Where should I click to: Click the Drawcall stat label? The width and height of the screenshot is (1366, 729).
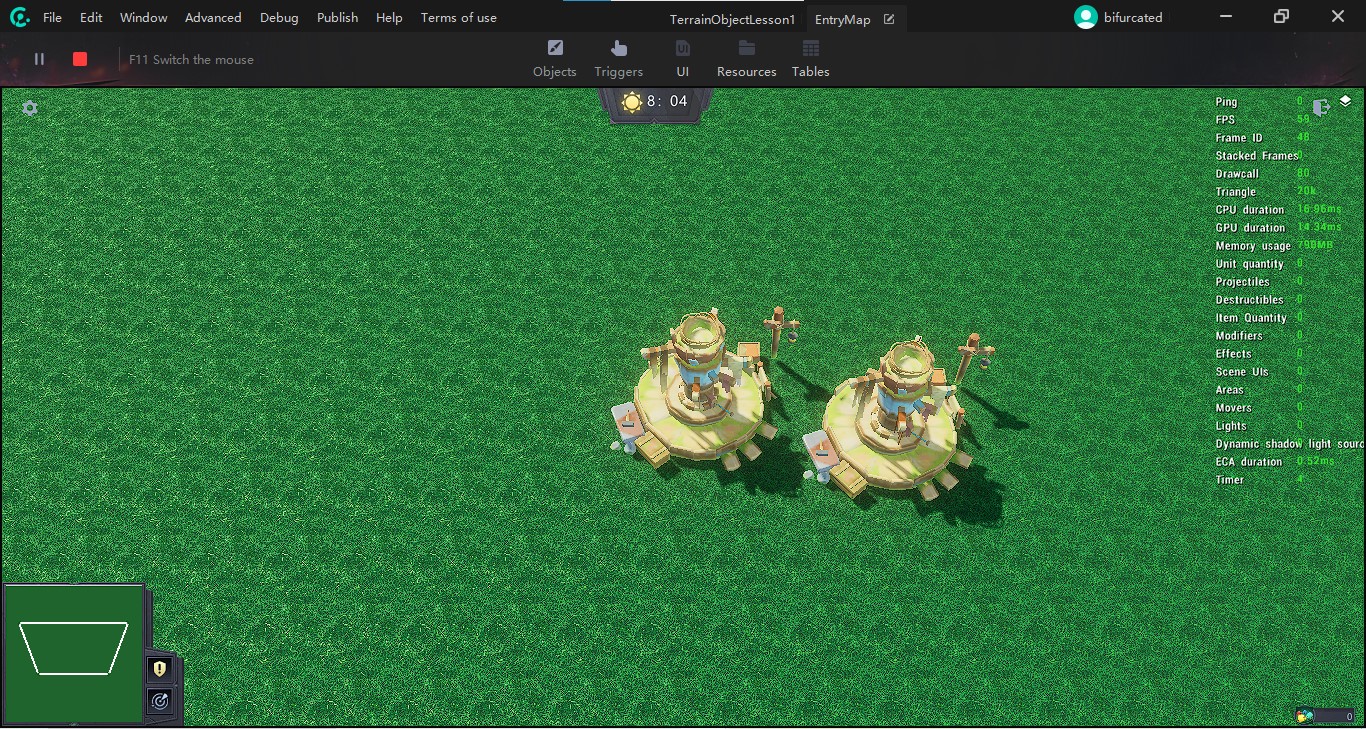(x=1237, y=174)
